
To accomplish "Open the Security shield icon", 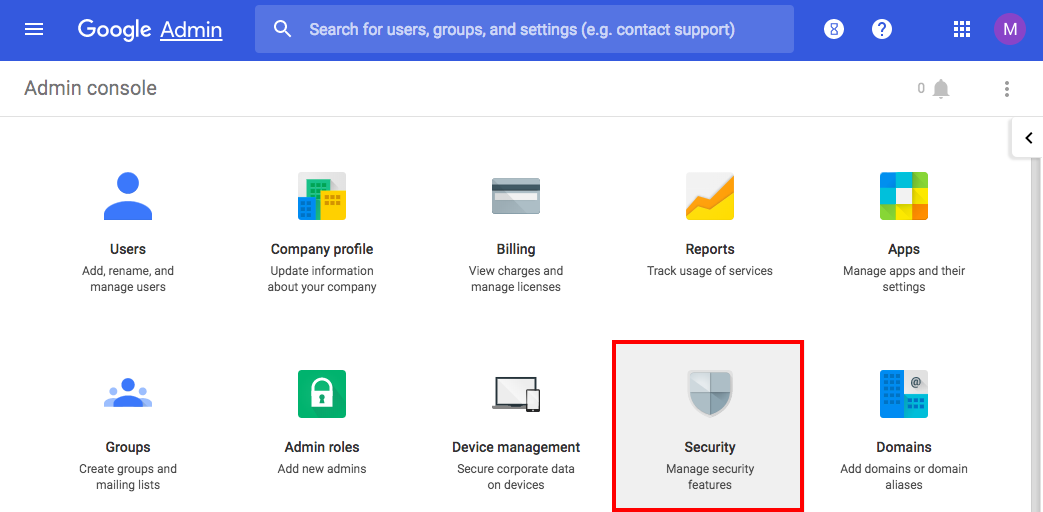I will pos(710,394).
